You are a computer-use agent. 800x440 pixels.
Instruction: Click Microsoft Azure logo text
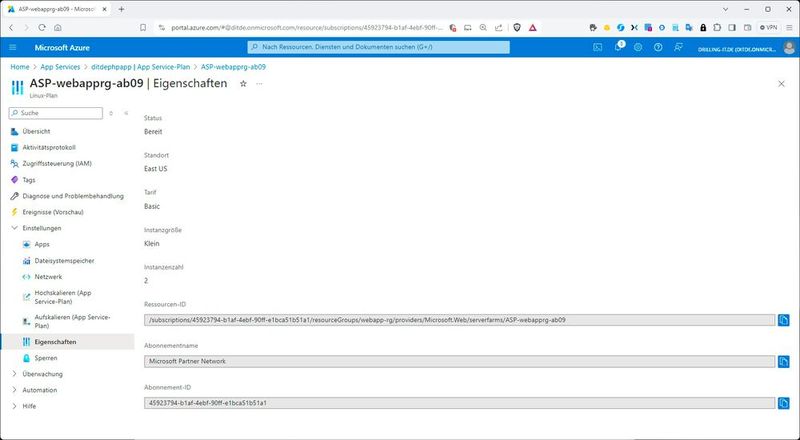tap(62, 47)
